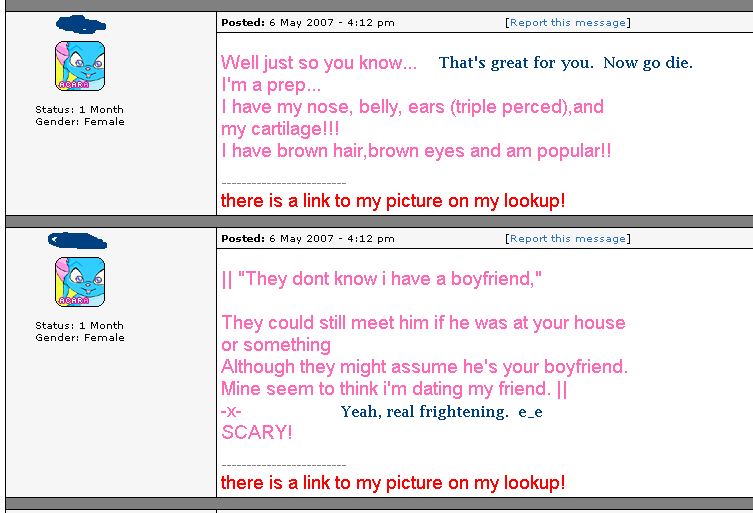Click the Acara avatar in second post
753x513 pixels.
point(80,282)
